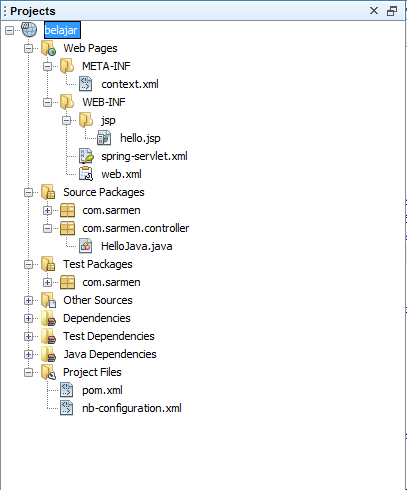The height and width of the screenshot is (490, 407).
Task: Click the Web Pages folder icon
Action: (x=48, y=48)
